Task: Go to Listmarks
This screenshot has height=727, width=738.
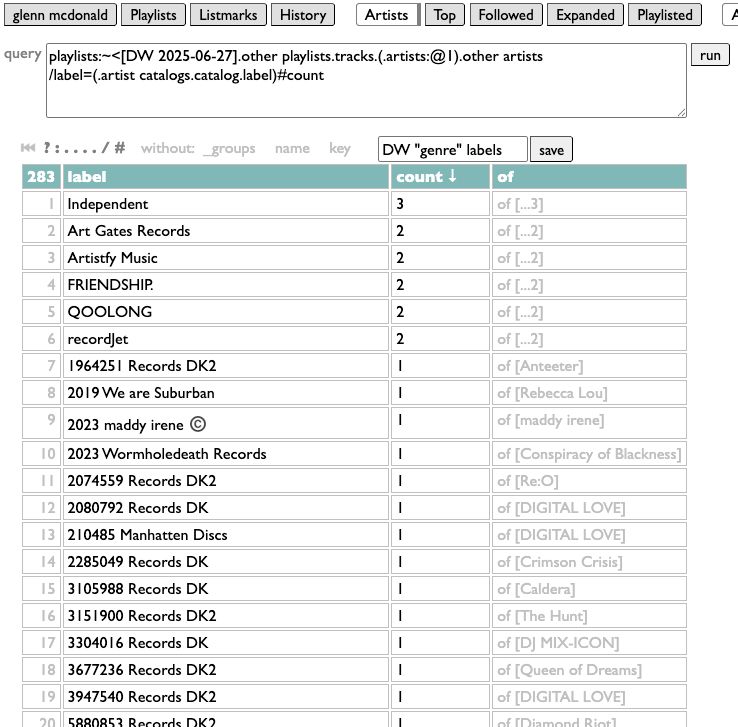Action: coord(228,15)
